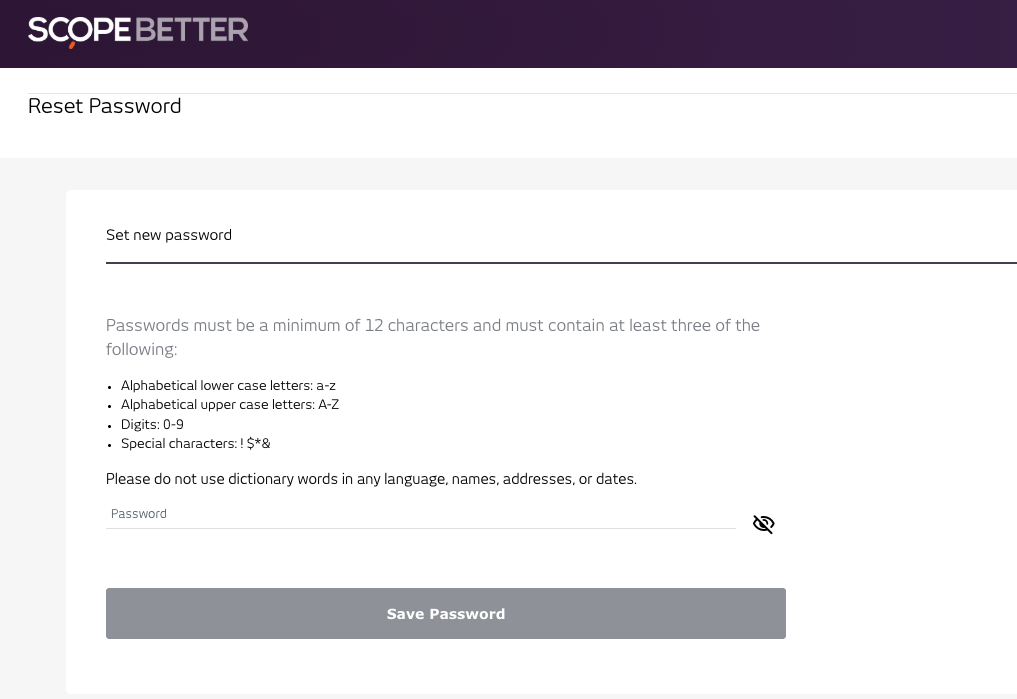This screenshot has width=1017, height=699.
Task: Select the Set new password section title
Action: tap(169, 235)
